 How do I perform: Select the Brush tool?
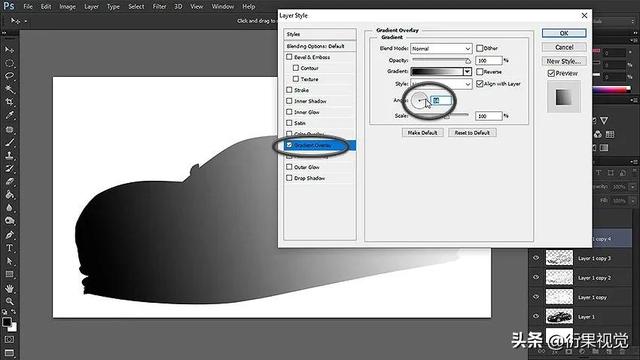point(9,142)
